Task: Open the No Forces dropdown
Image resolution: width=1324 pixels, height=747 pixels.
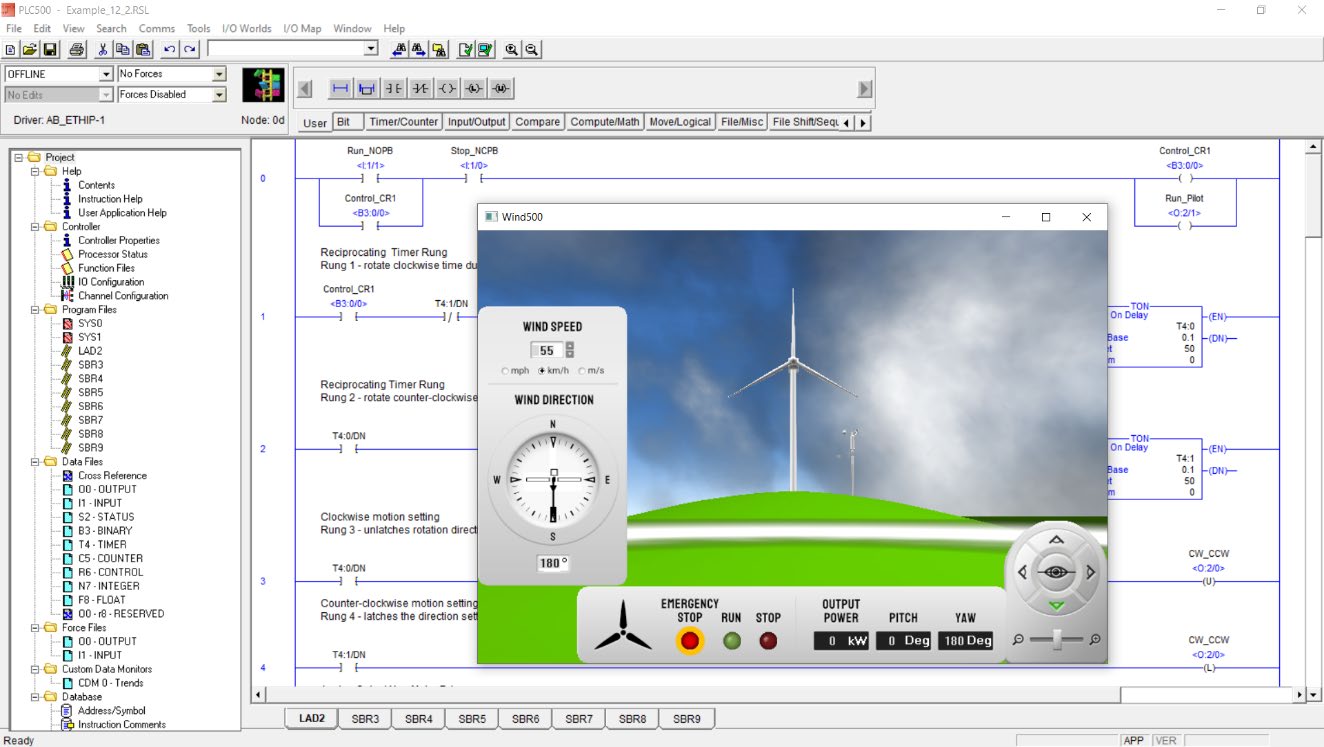Action: pyautogui.click(x=220, y=74)
